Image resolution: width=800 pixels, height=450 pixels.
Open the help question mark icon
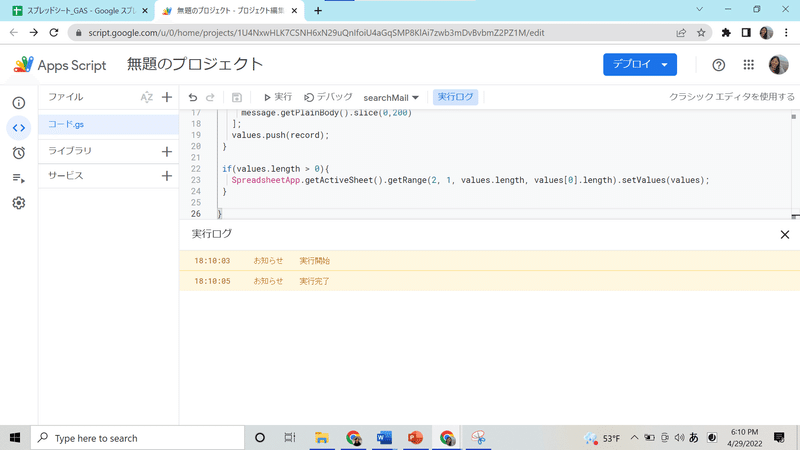(718, 65)
